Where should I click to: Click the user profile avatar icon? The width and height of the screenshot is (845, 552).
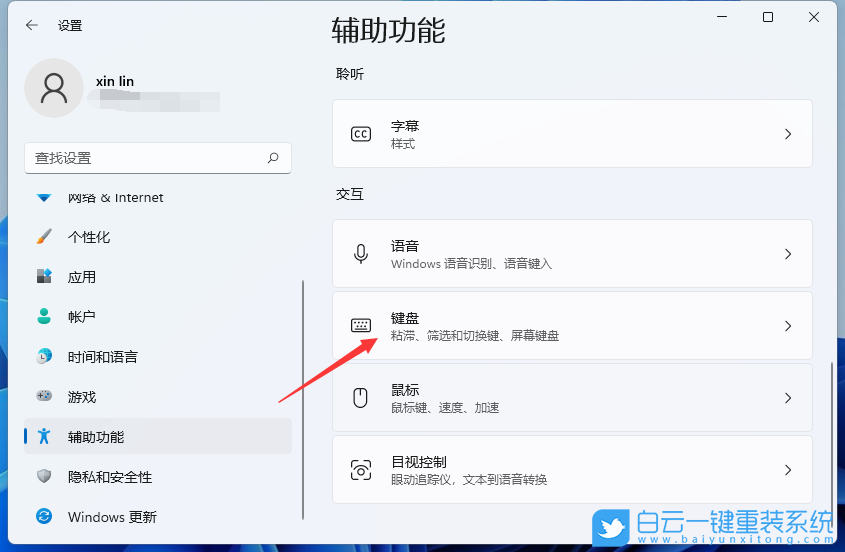click(x=54, y=88)
